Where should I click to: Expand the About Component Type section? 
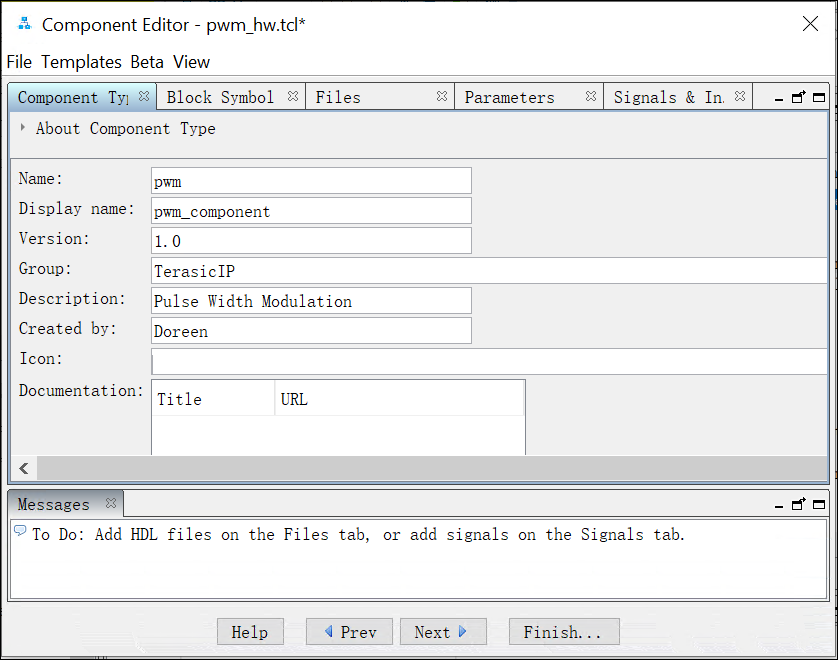tap(21, 128)
